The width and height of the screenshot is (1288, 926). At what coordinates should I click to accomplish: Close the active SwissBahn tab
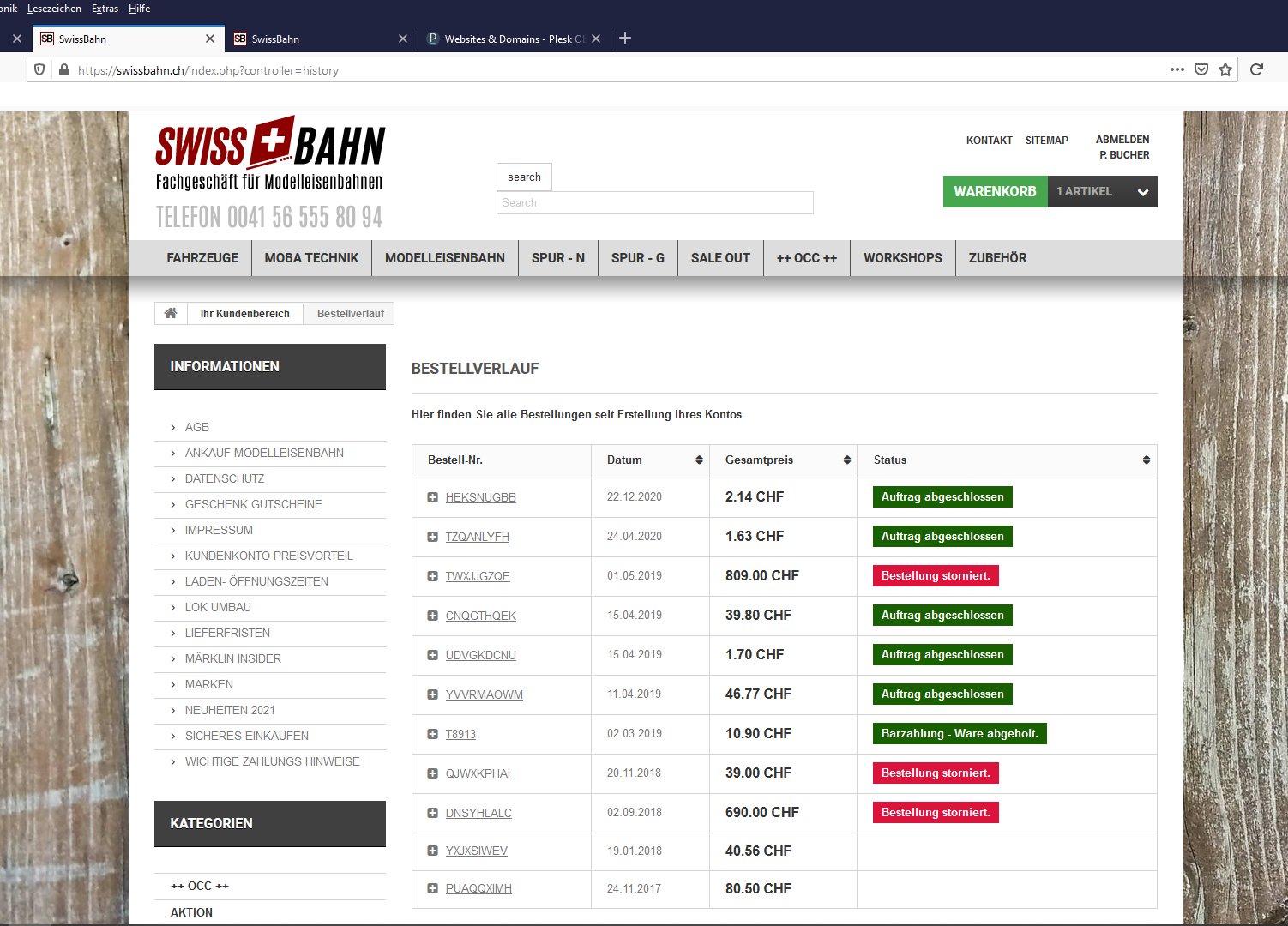210,39
